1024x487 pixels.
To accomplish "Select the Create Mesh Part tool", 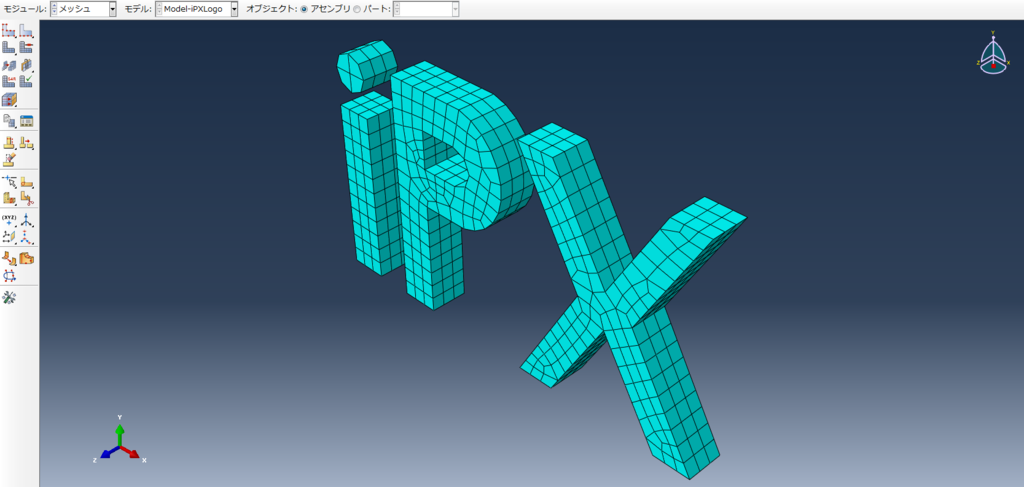I will (x=8, y=120).
